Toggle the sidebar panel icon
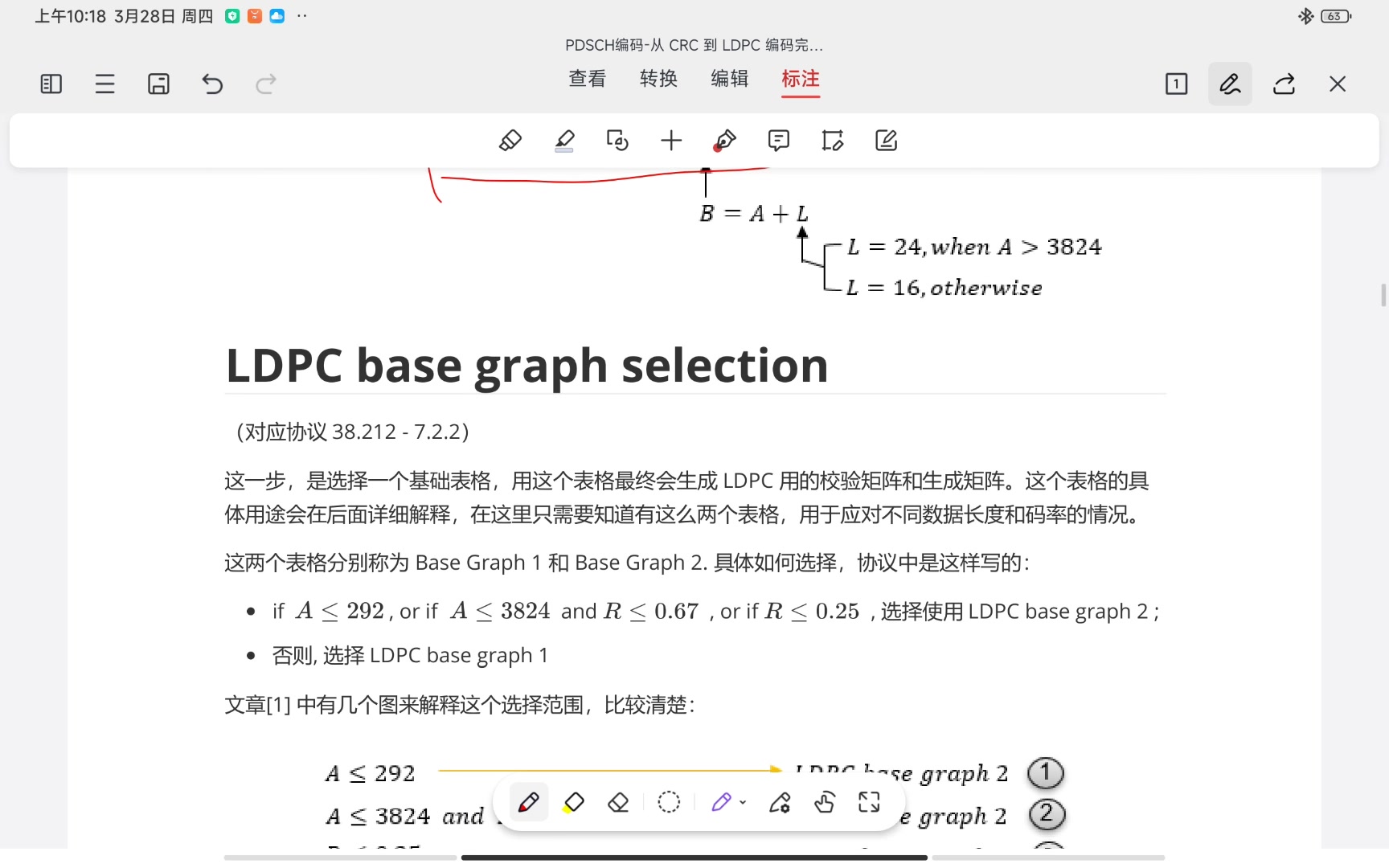 point(51,84)
